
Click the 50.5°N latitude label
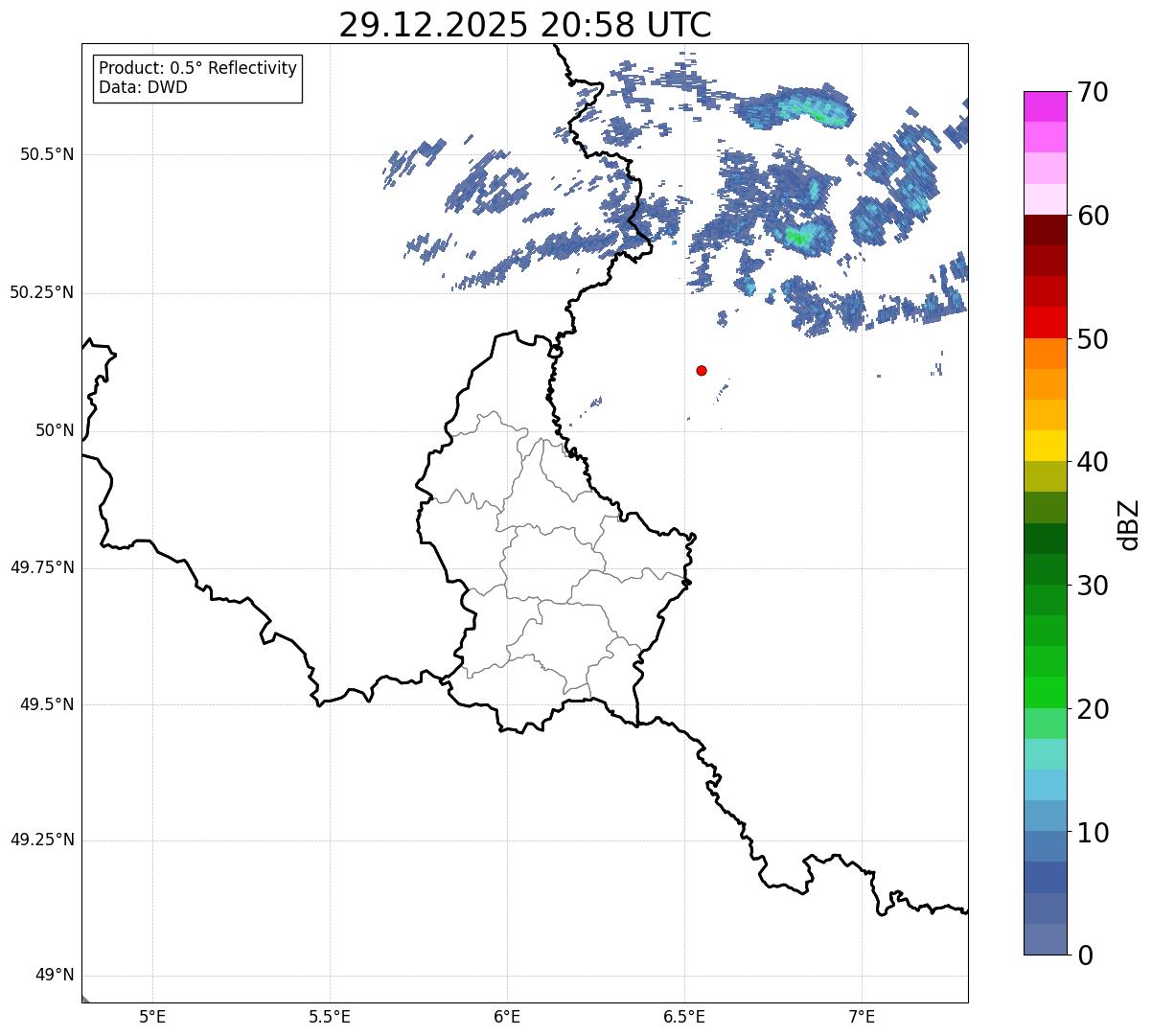click(x=46, y=154)
